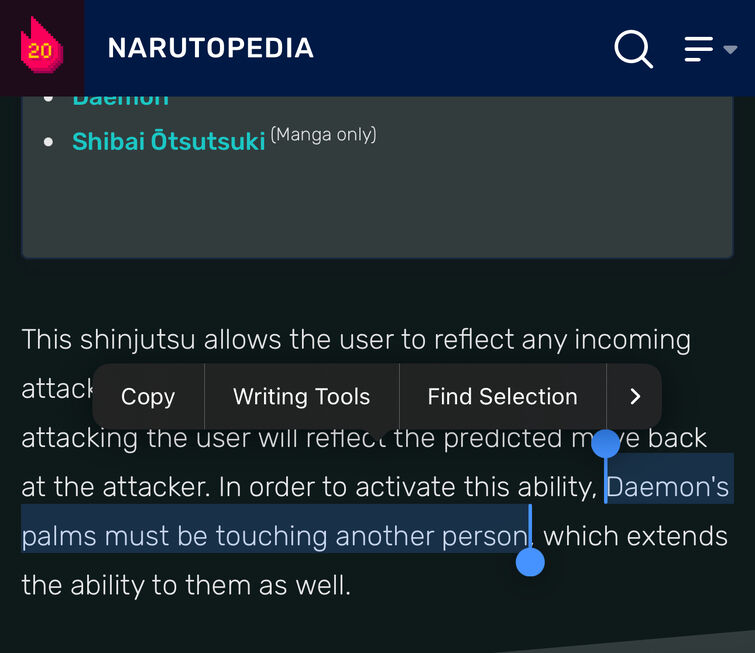Tap the "(Manga only)" superscript note
The image size is (755, 653).
point(323,134)
